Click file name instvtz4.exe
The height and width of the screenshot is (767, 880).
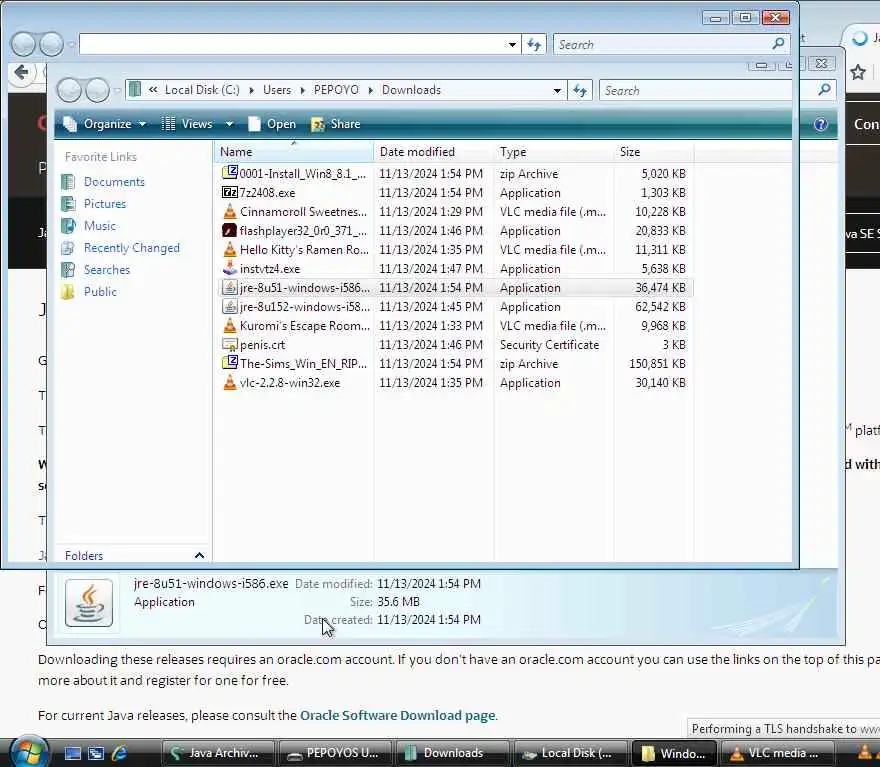click(x=270, y=269)
